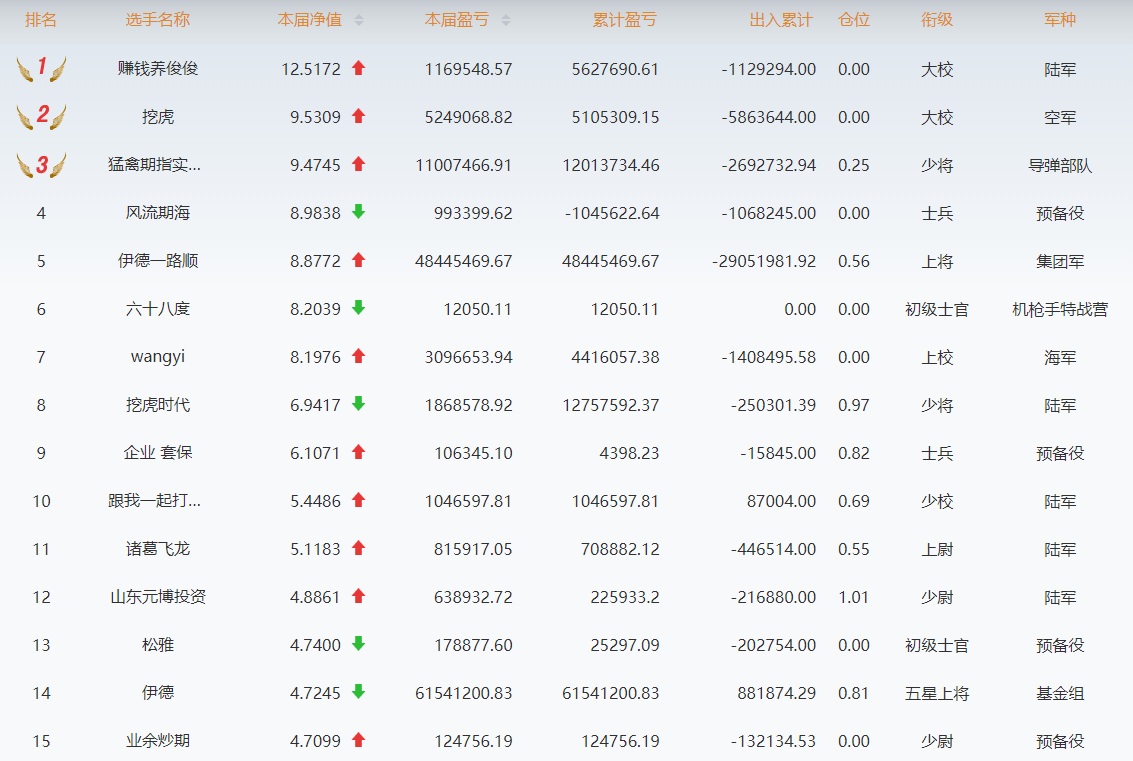
Task: Click the 军种 column header
Action: click(x=1060, y=20)
